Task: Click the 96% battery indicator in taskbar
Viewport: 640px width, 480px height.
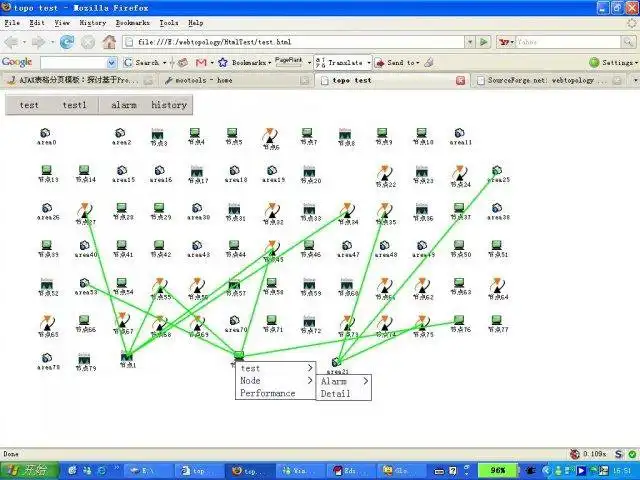Action: 497,471
